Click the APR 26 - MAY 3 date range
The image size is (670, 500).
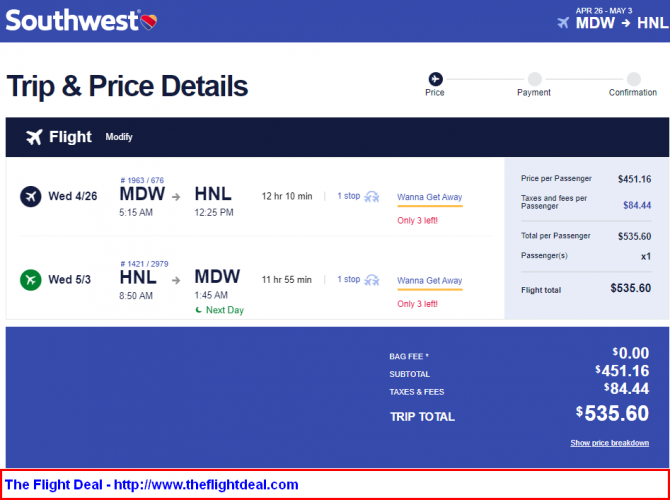[x=604, y=11]
